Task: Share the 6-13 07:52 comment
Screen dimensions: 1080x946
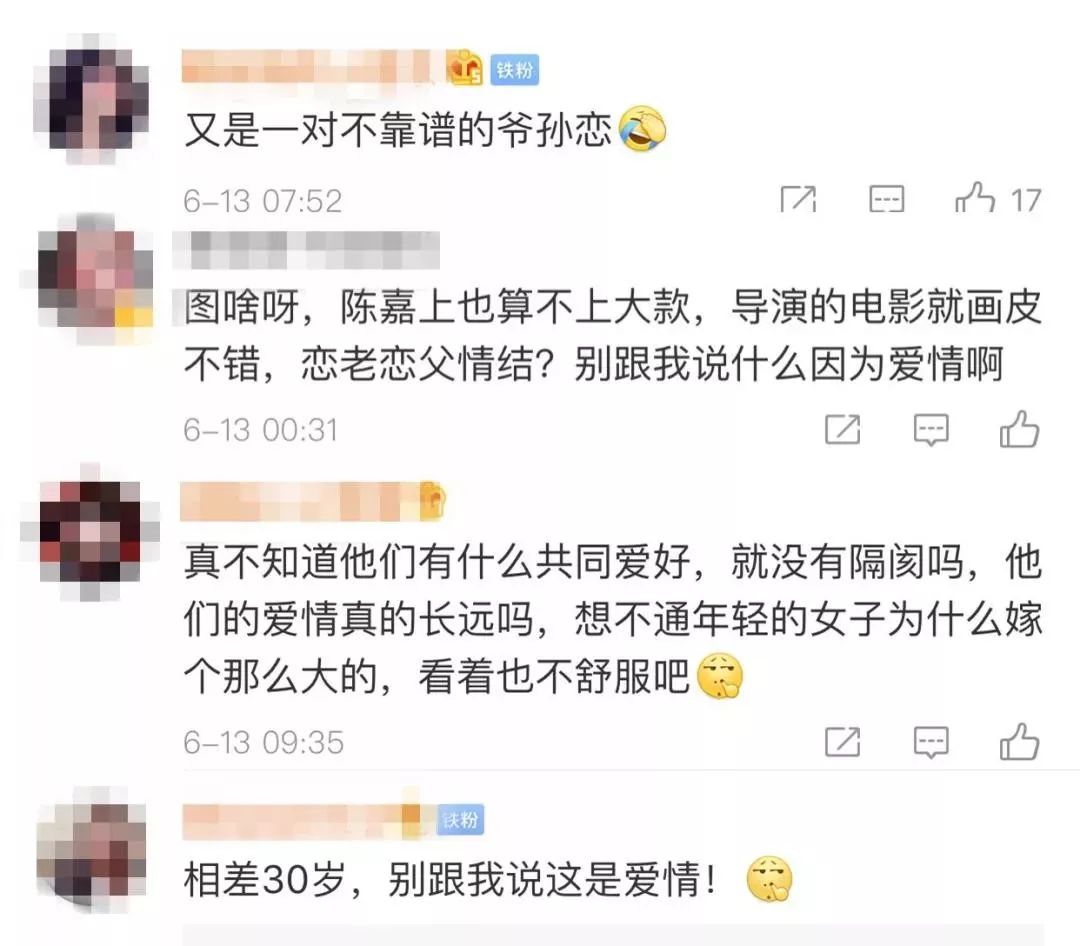Action: (798, 199)
